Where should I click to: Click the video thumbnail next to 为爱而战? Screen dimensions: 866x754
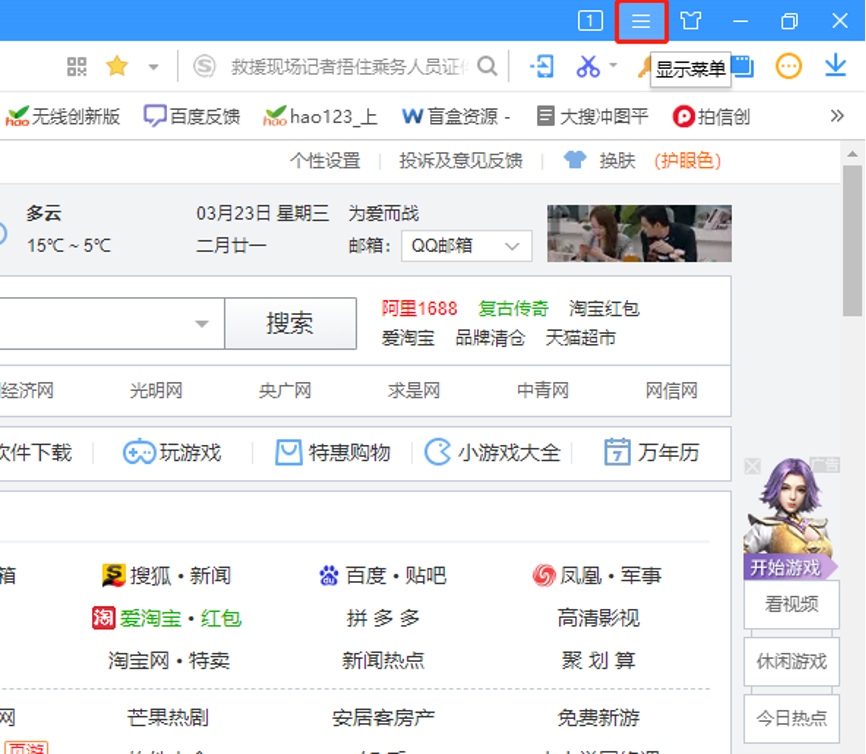[x=639, y=234]
